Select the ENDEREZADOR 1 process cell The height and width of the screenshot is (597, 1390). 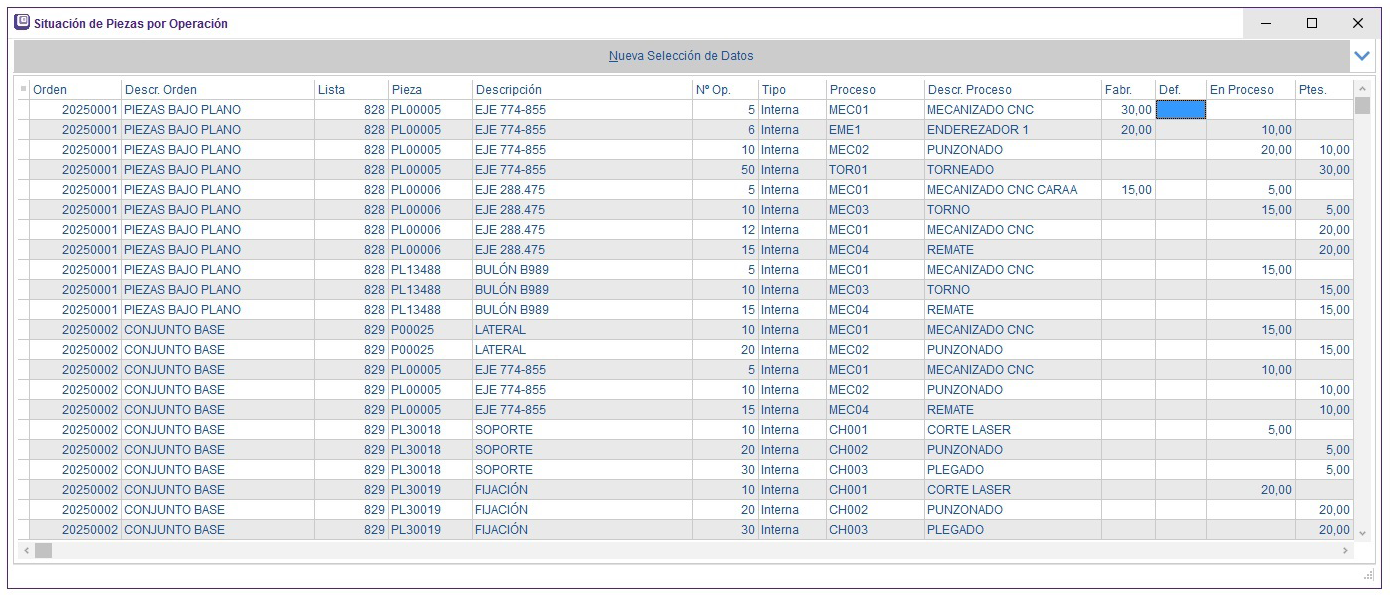[1012, 130]
